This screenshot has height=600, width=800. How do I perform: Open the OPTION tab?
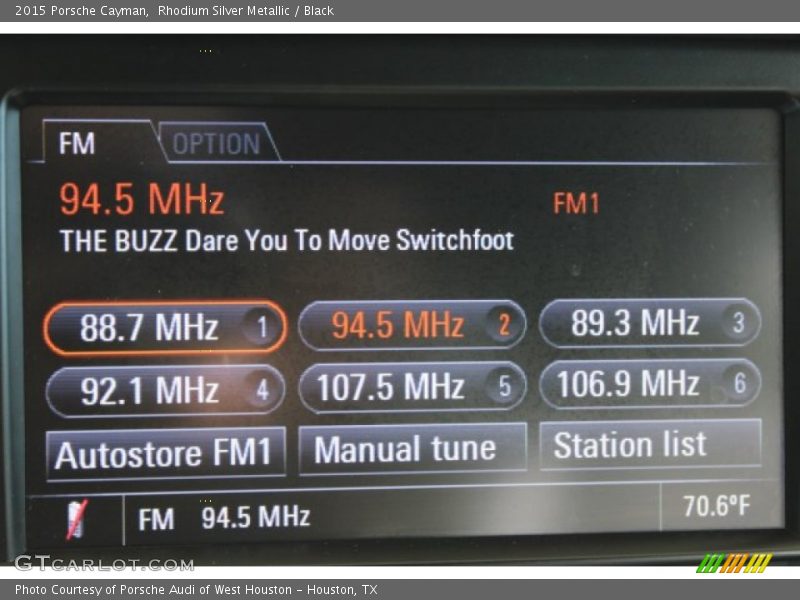tap(218, 143)
